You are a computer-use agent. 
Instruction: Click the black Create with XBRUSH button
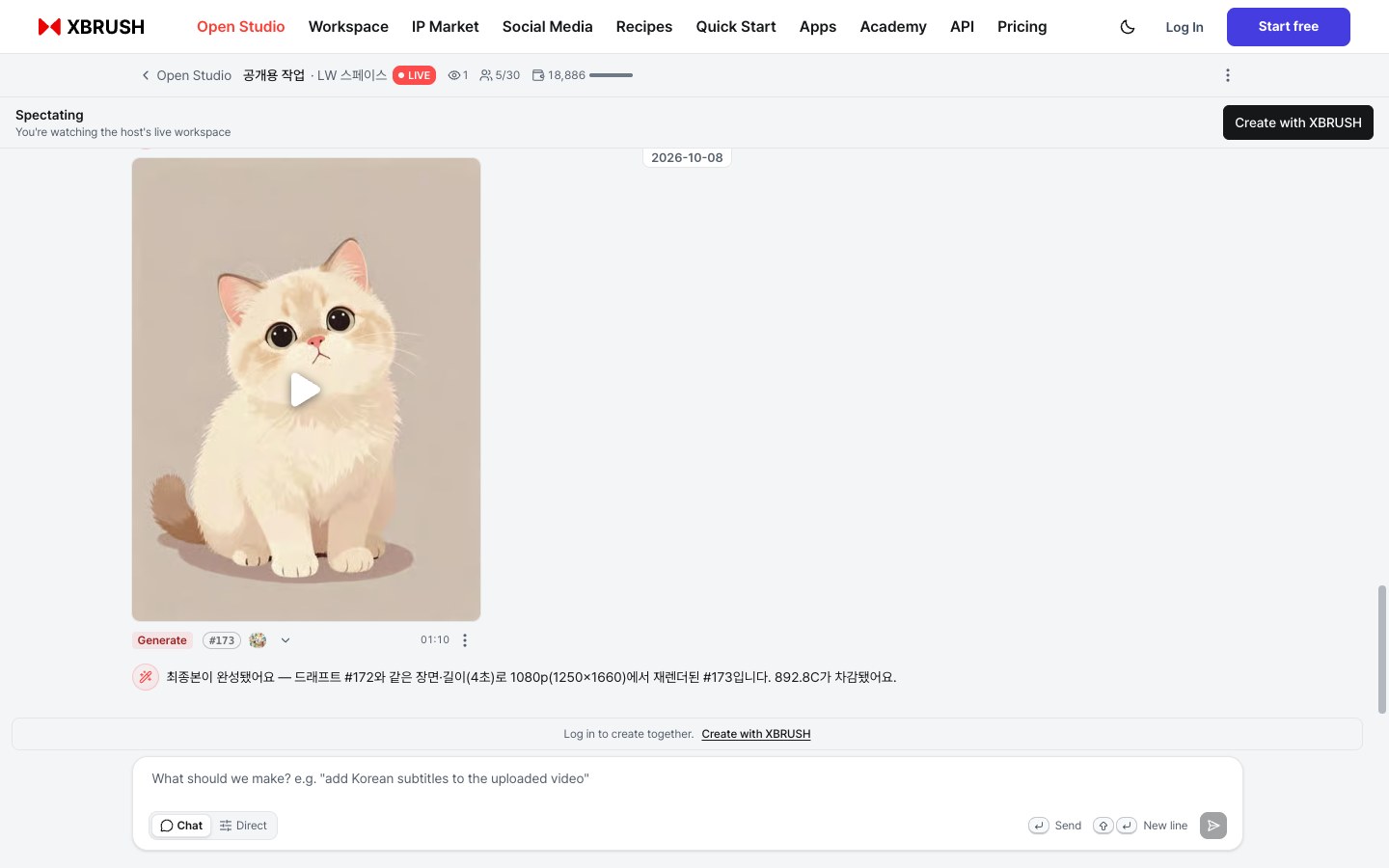(x=1298, y=122)
